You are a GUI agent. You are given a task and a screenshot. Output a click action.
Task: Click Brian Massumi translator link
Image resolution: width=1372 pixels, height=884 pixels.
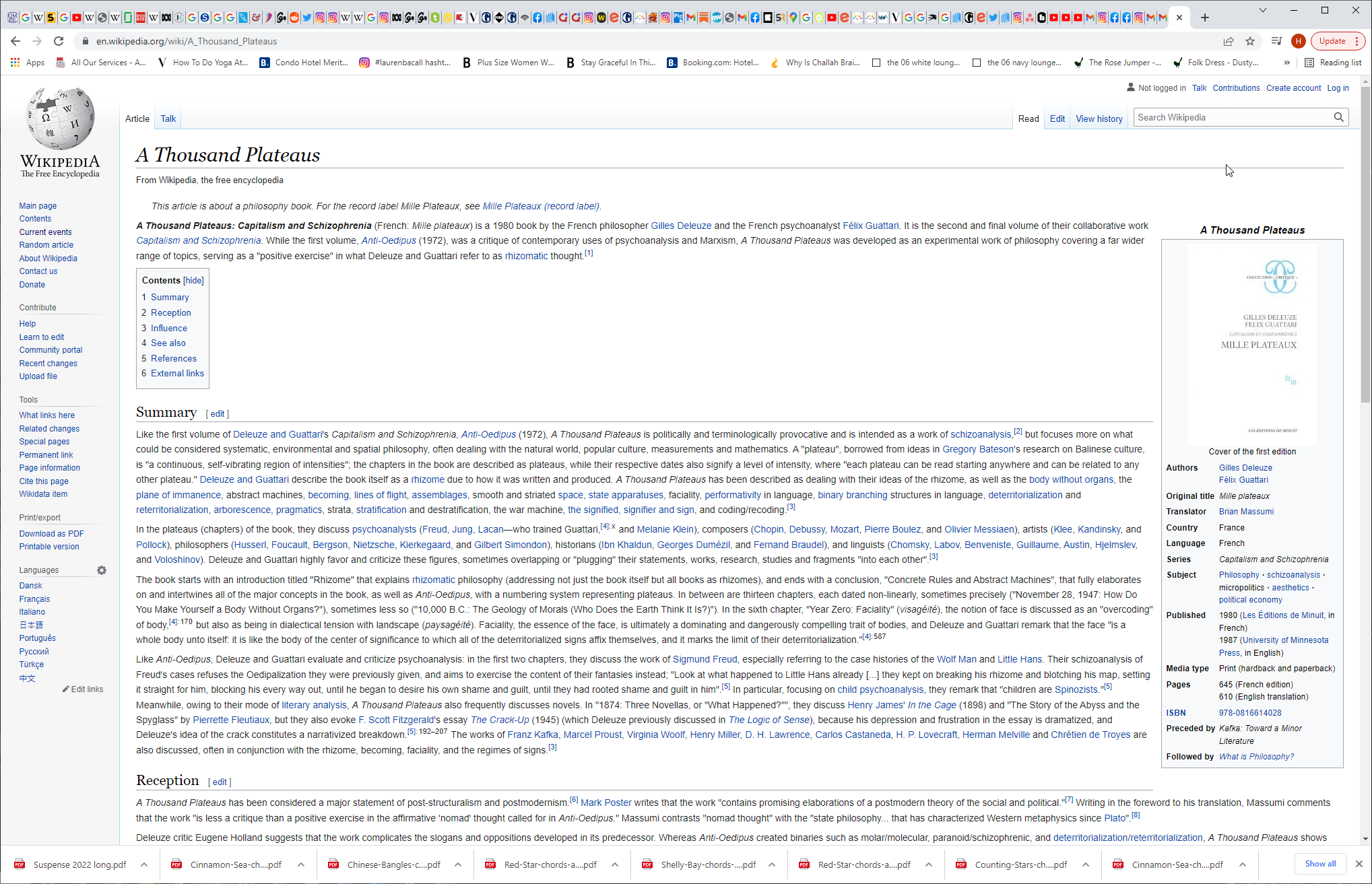[x=1246, y=512]
